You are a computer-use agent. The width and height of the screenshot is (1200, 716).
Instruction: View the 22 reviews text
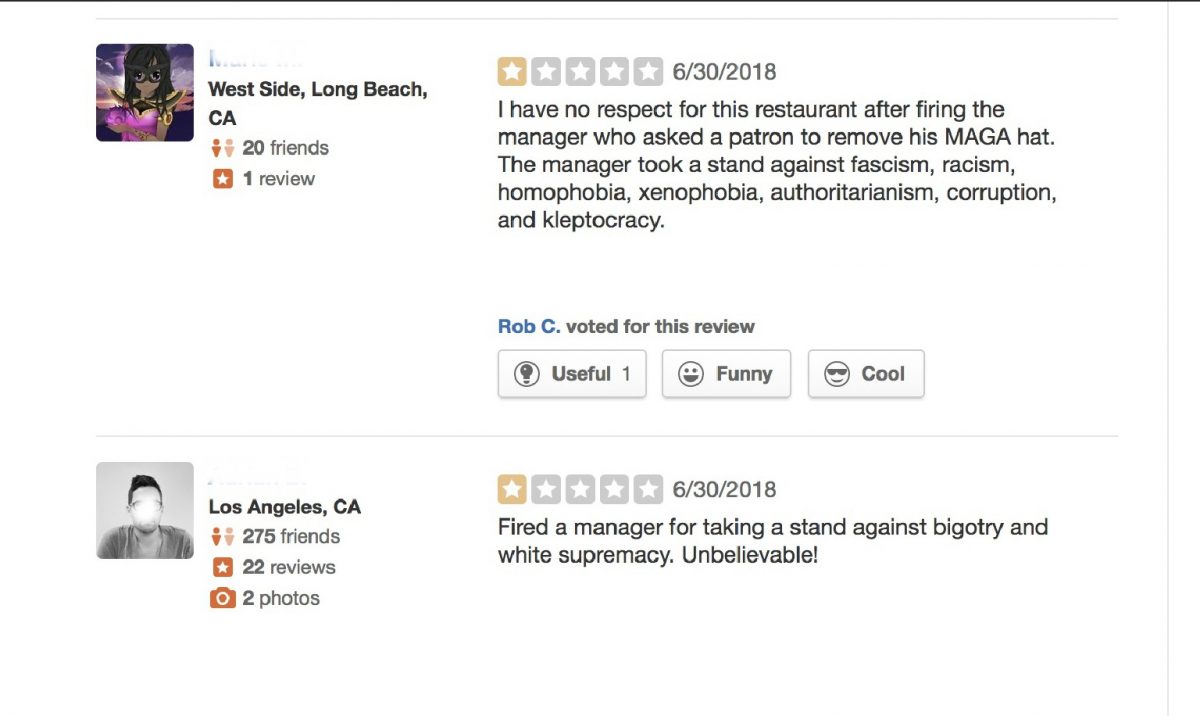tap(289, 568)
